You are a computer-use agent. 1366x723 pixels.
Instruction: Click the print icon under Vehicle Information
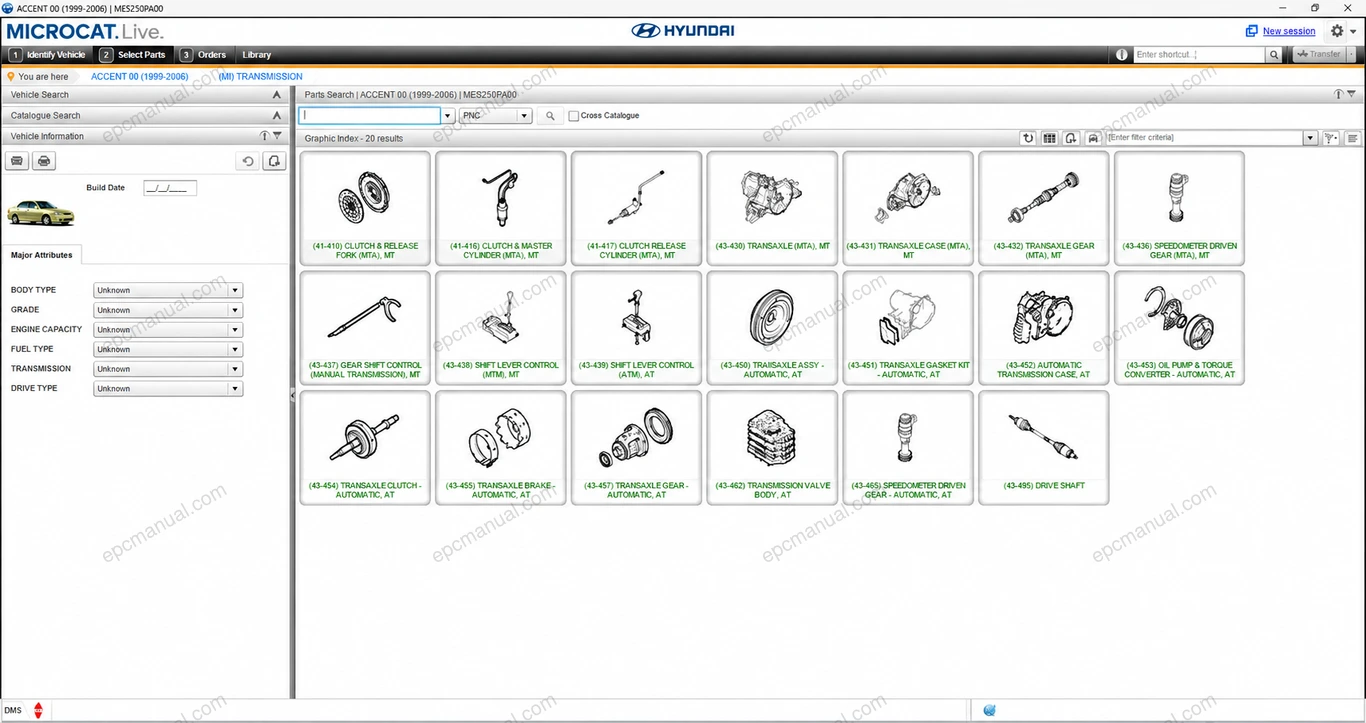[x=43, y=161]
